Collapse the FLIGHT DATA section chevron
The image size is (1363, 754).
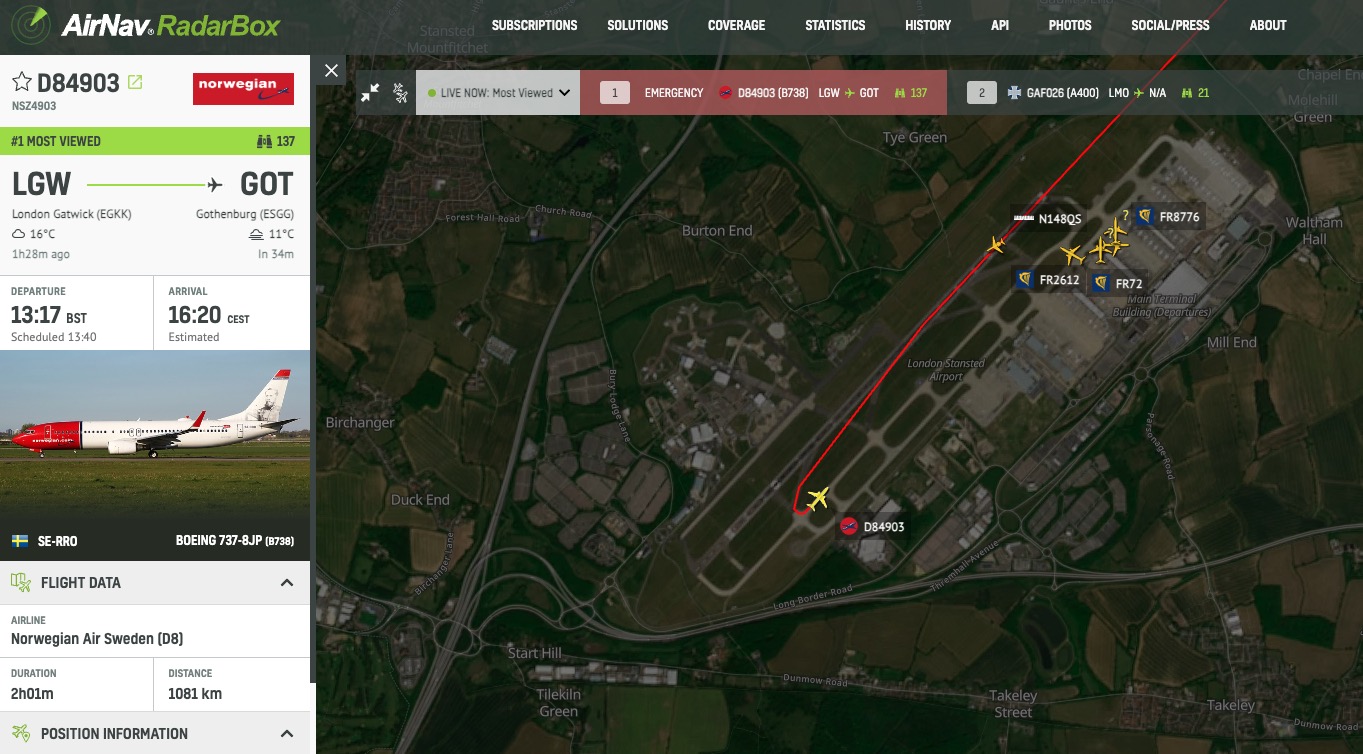click(287, 583)
